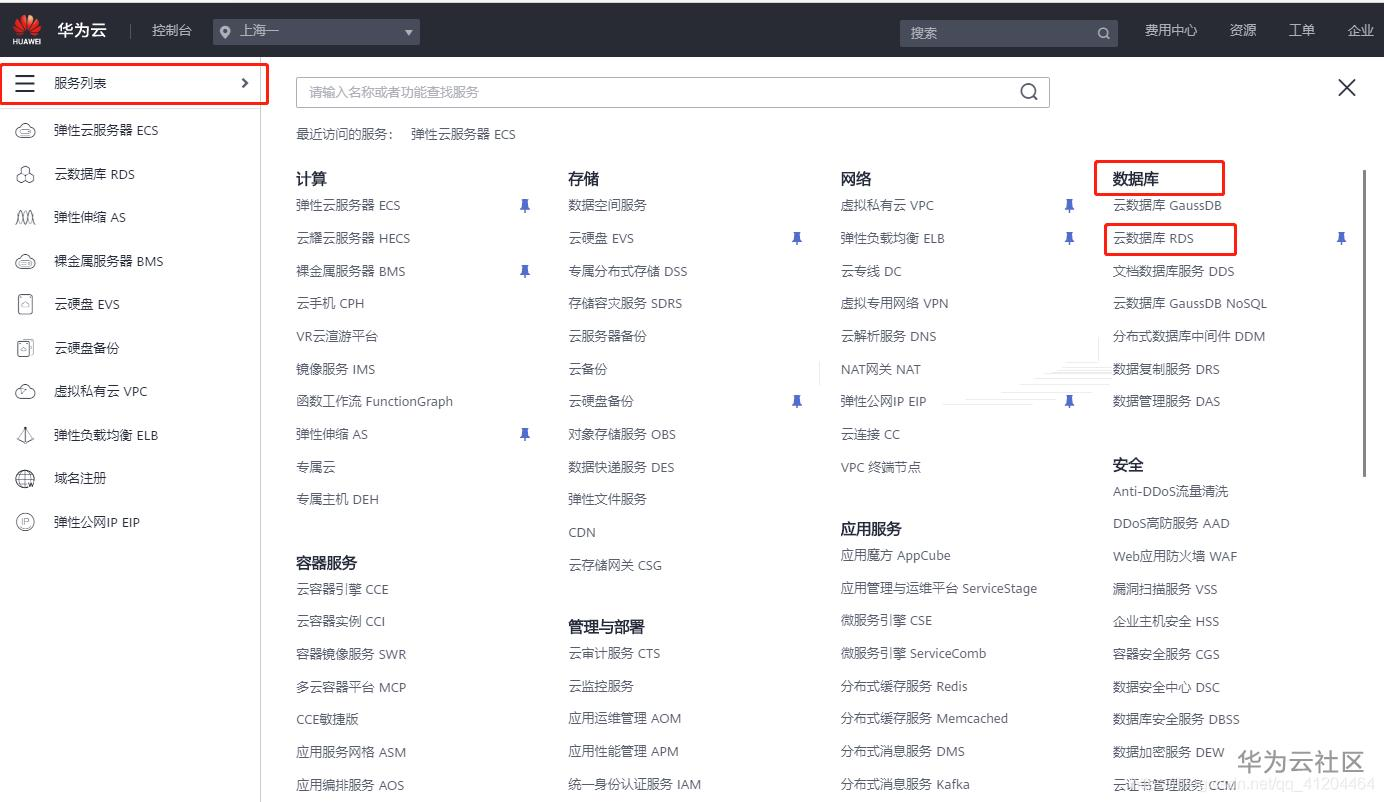This screenshot has height=802, width=1384.
Task: Expand the 服务列表 chevron arrow
Action: 245,83
